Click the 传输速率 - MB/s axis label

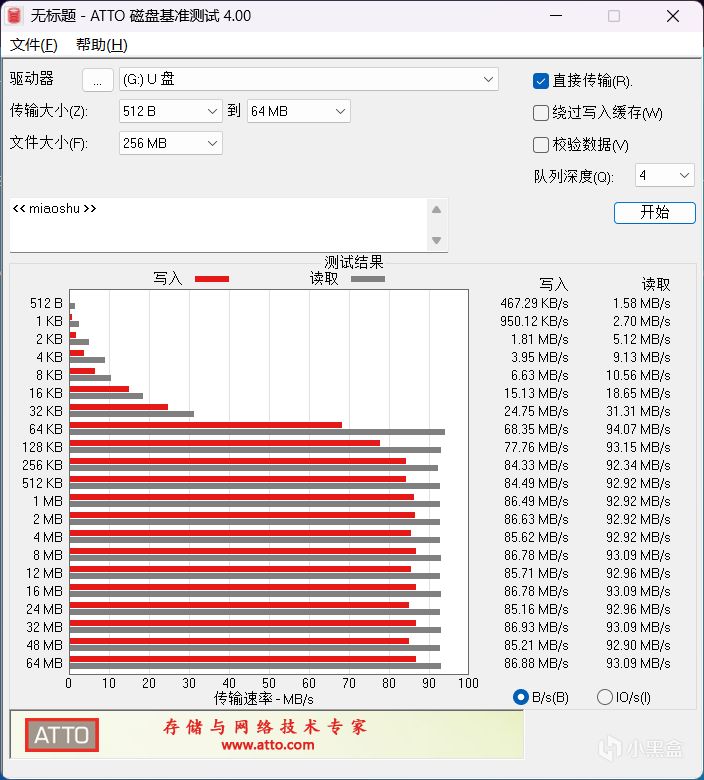[264, 699]
